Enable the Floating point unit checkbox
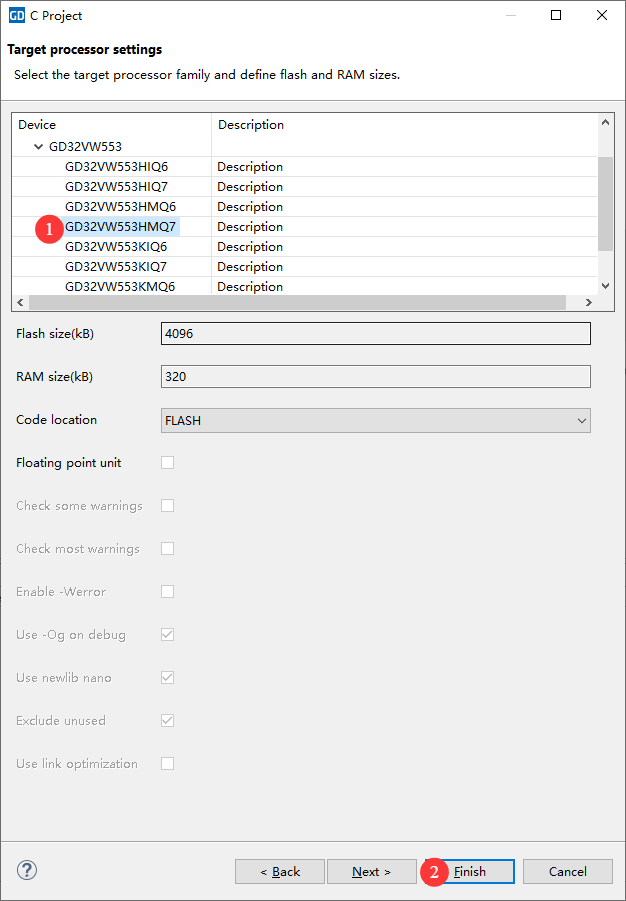Screen dimensions: 626x901 [168, 463]
